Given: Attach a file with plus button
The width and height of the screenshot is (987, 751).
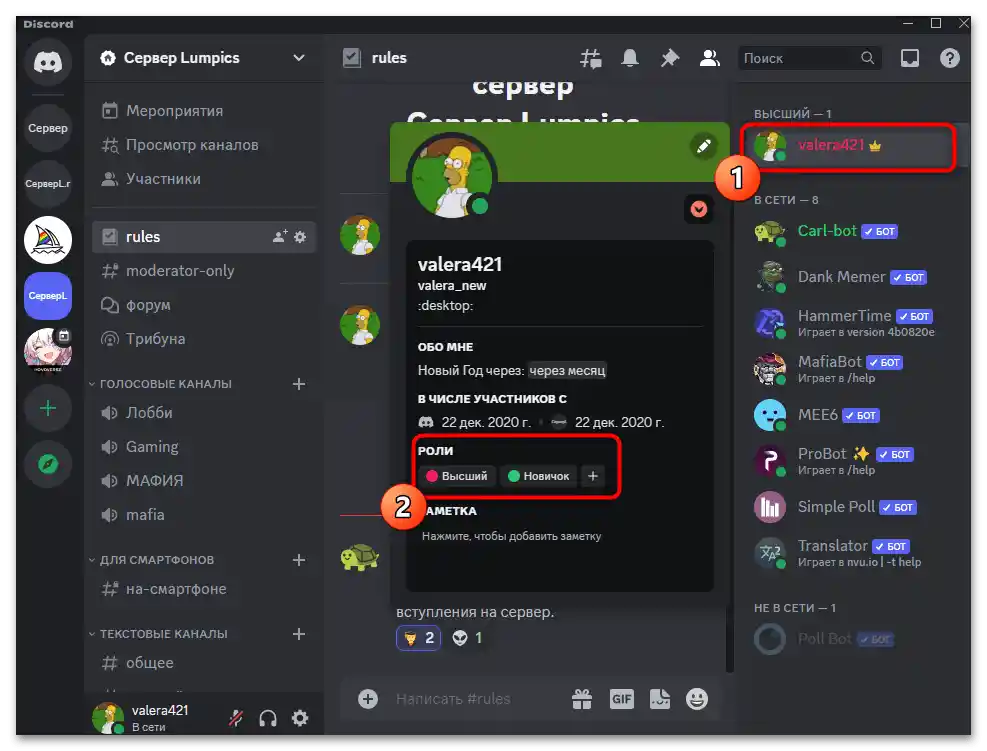Looking at the screenshot, I should point(368,699).
